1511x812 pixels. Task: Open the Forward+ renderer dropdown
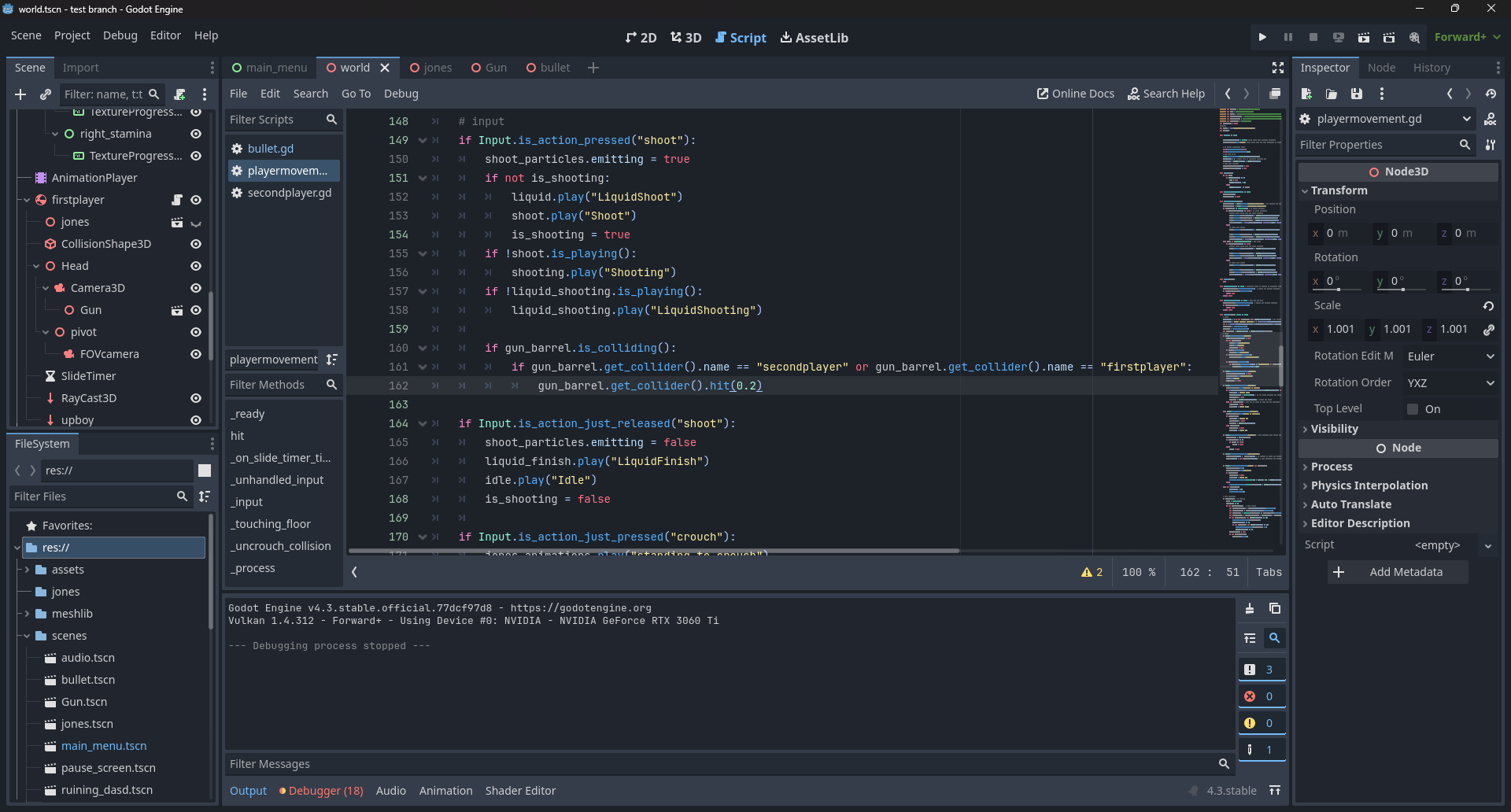click(1467, 37)
